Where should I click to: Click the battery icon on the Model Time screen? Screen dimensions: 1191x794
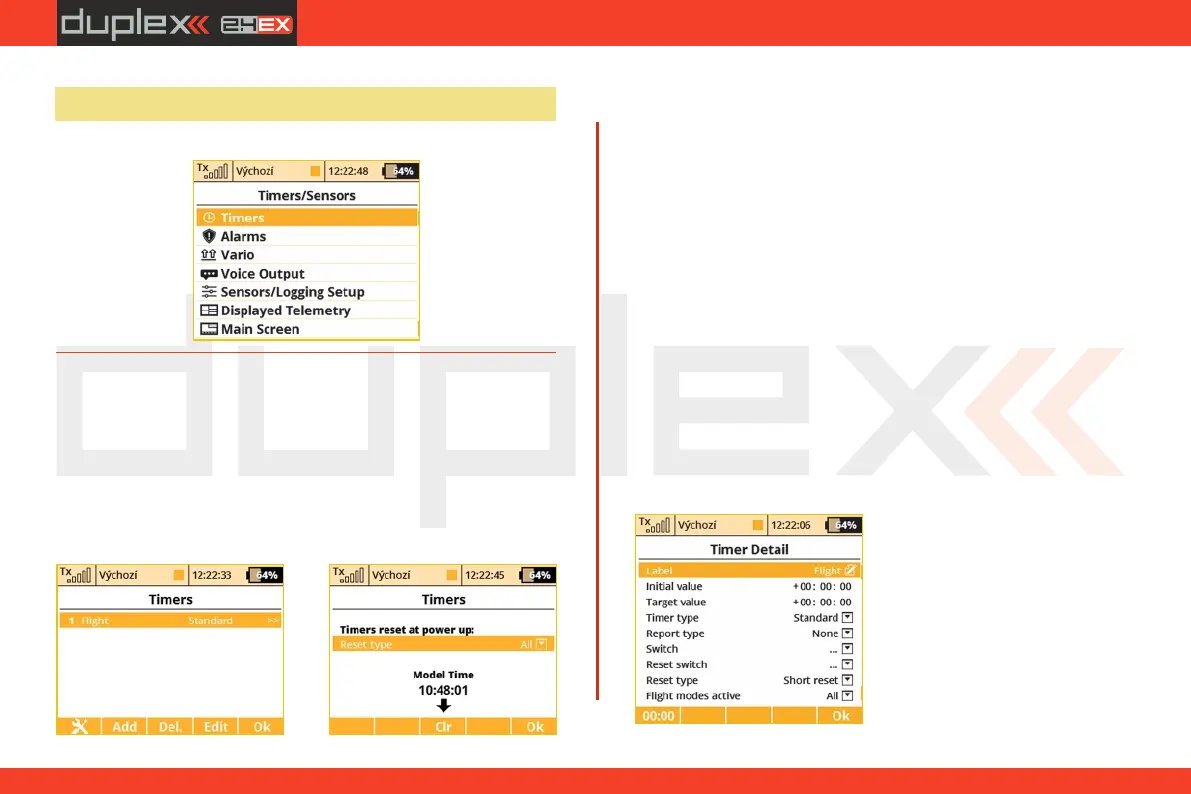[536, 575]
